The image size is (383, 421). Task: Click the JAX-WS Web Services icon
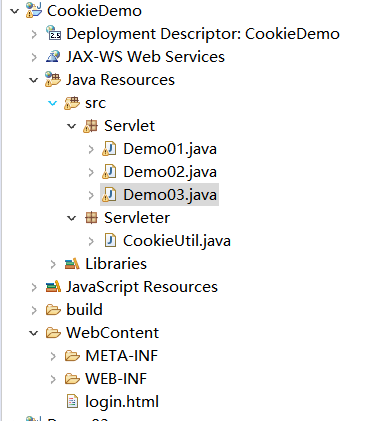coord(53,56)
